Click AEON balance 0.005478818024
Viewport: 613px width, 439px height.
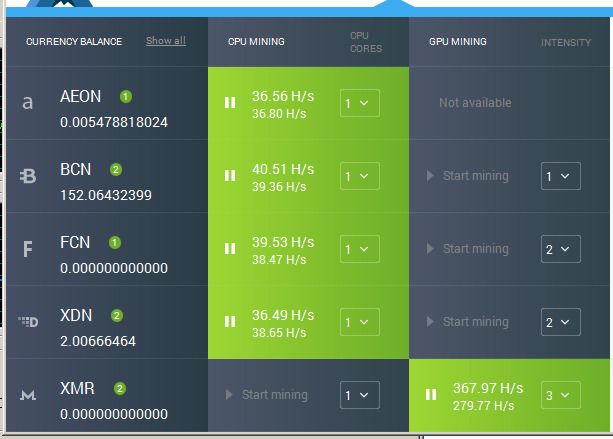click(114, 122)
